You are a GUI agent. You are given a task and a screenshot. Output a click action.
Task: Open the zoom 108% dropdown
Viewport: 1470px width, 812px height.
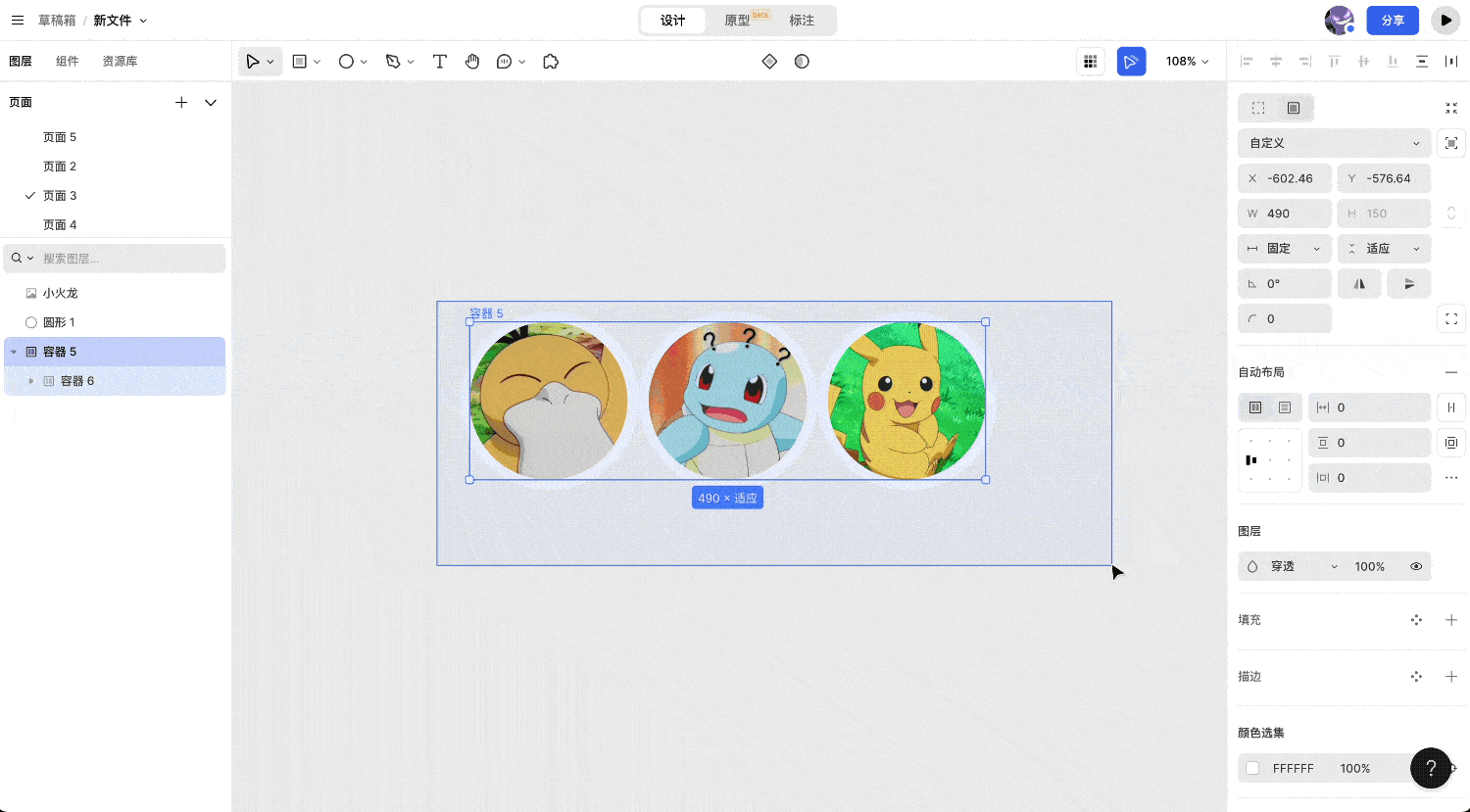click(x=1187, y=62)
